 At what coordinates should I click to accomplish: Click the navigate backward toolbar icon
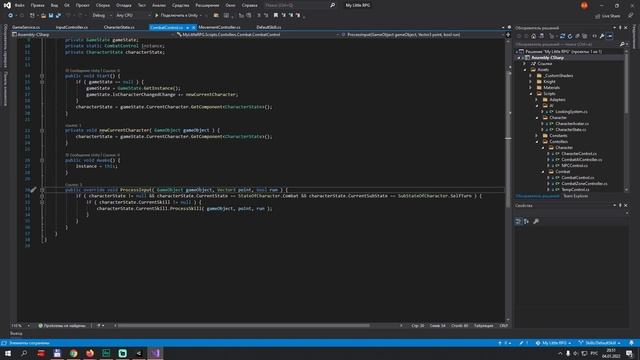[10, 16]
